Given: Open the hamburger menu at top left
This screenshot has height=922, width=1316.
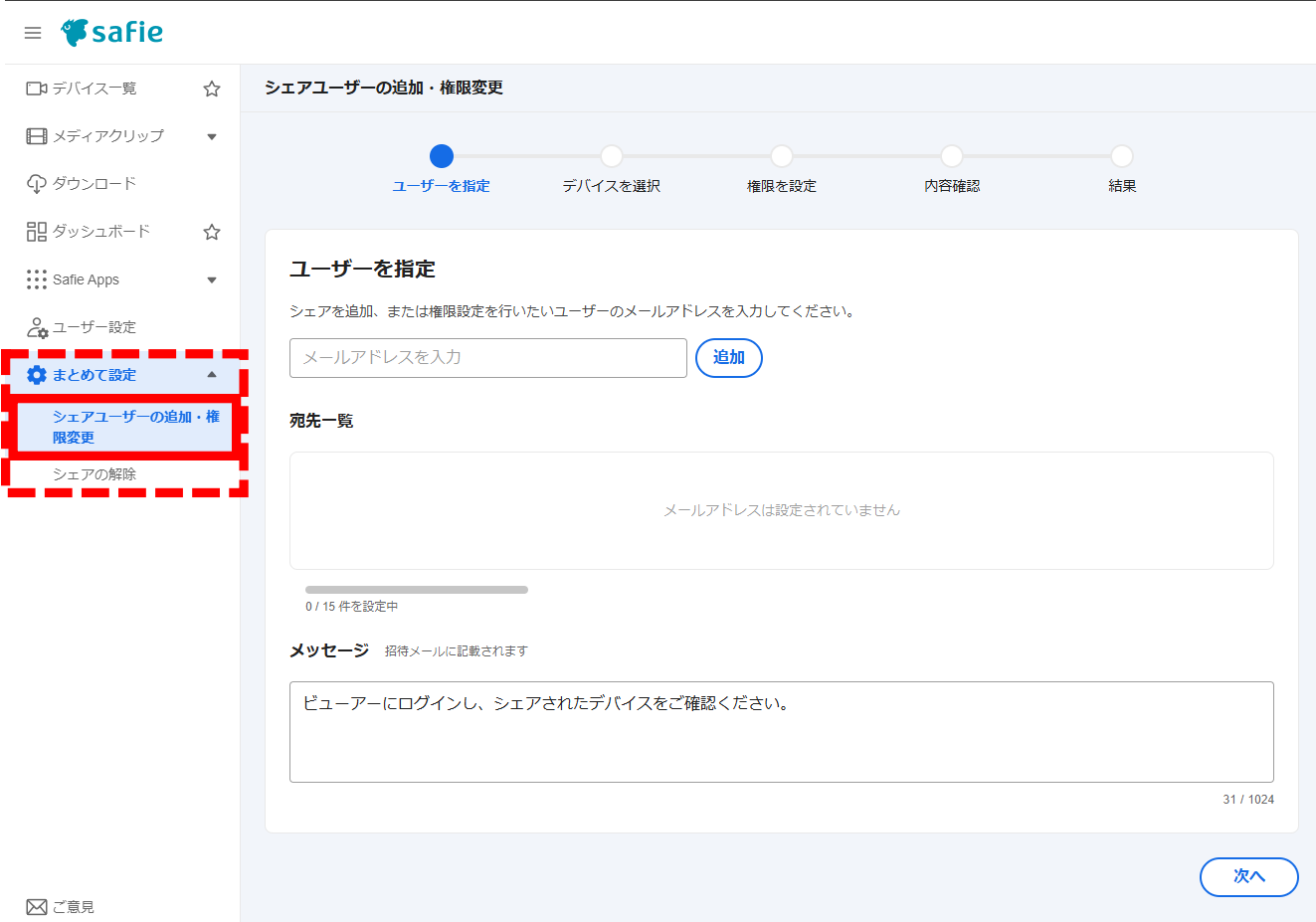Looking at the screenshot, I should (32, 32).
